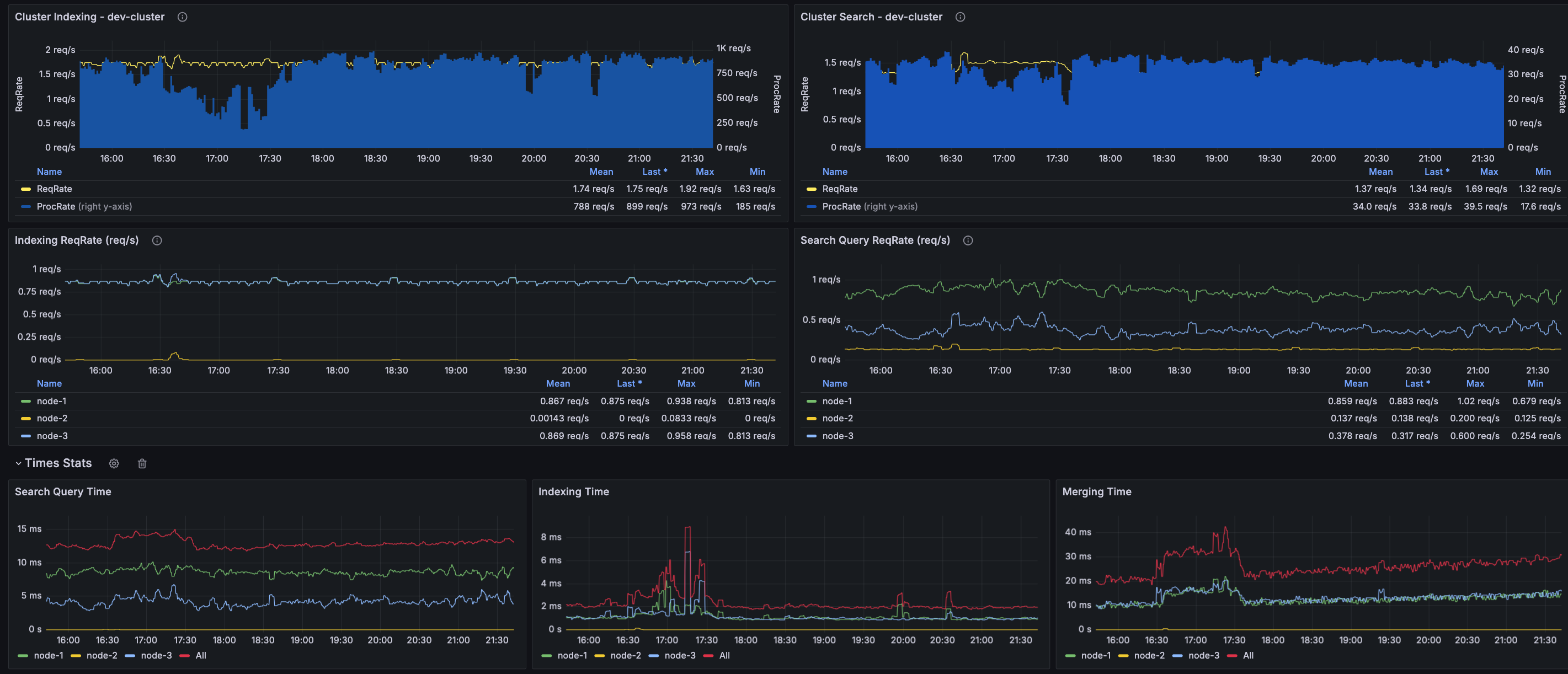
Task: Click the ProcRate right axis label in Cluster Indexing
Action: [777, 94]
